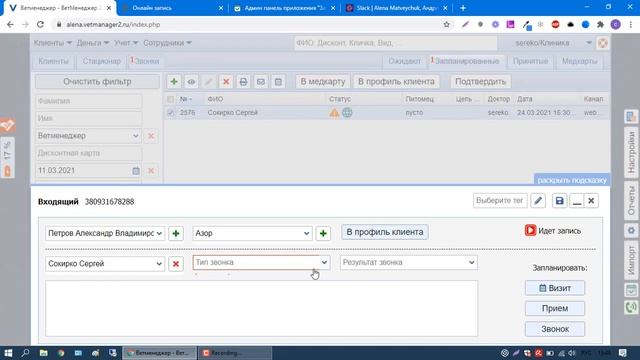Click В профиль клиента in the top toolbar

(396, 82)
